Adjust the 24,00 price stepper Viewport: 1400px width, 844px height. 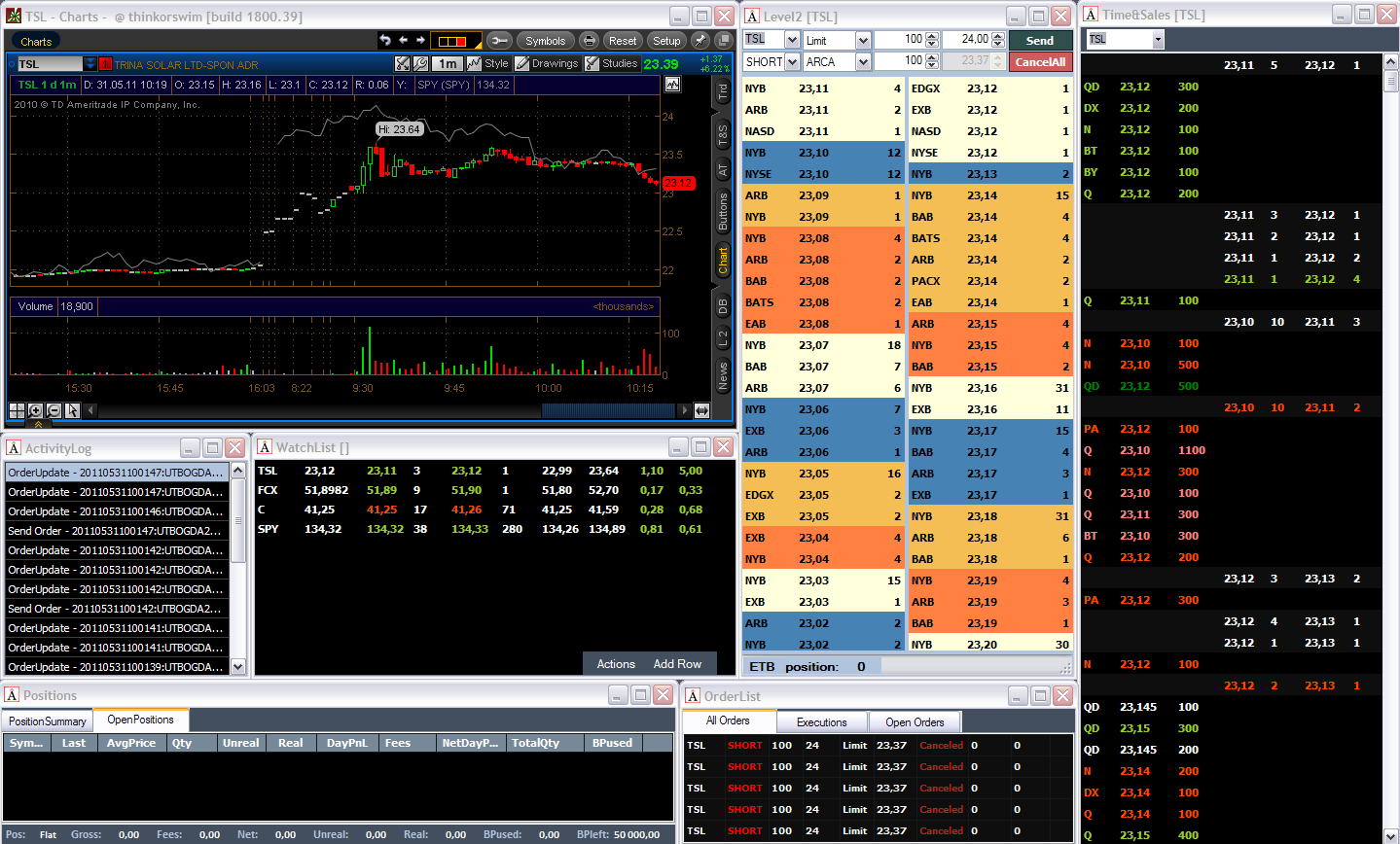point(998,40)
